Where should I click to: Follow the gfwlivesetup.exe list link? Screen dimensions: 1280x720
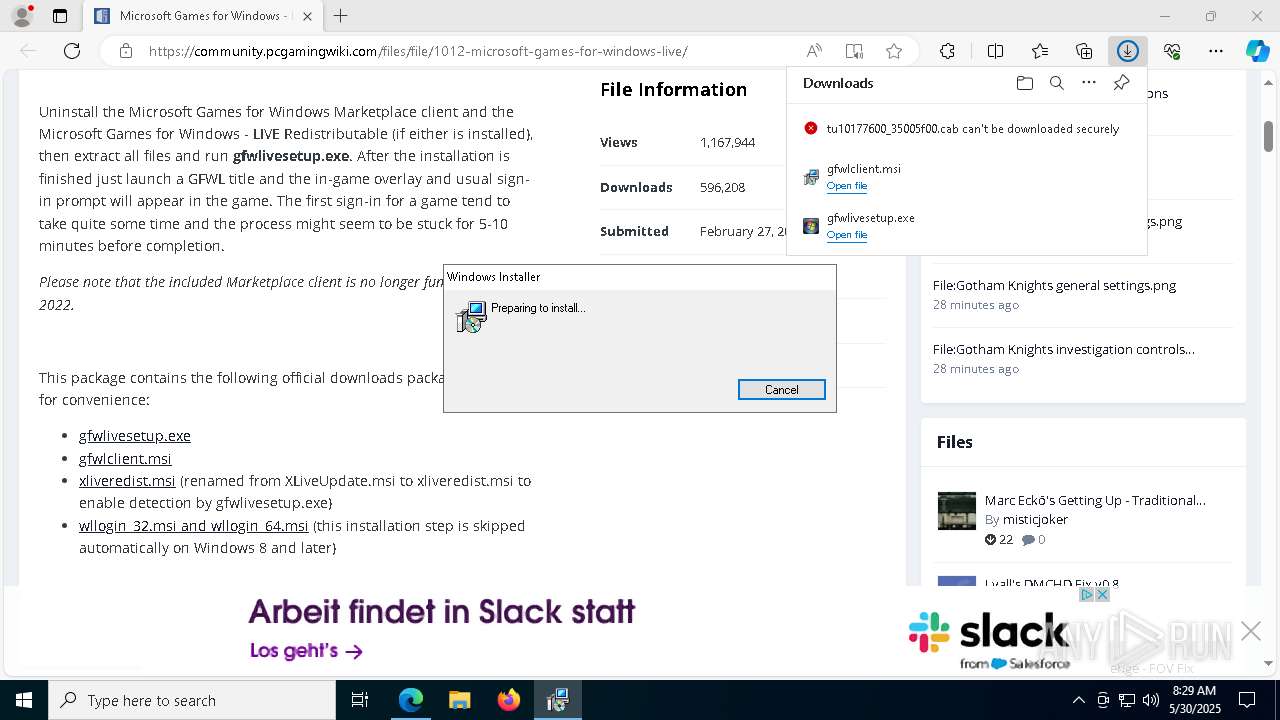[x=135, y=436]
